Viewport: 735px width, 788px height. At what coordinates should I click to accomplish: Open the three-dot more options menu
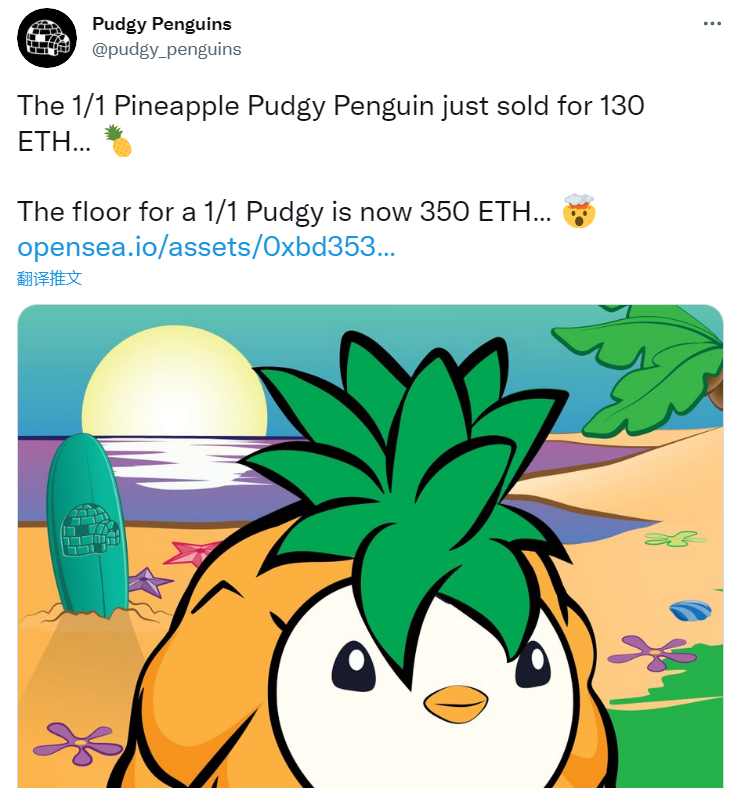pos(712,24)
